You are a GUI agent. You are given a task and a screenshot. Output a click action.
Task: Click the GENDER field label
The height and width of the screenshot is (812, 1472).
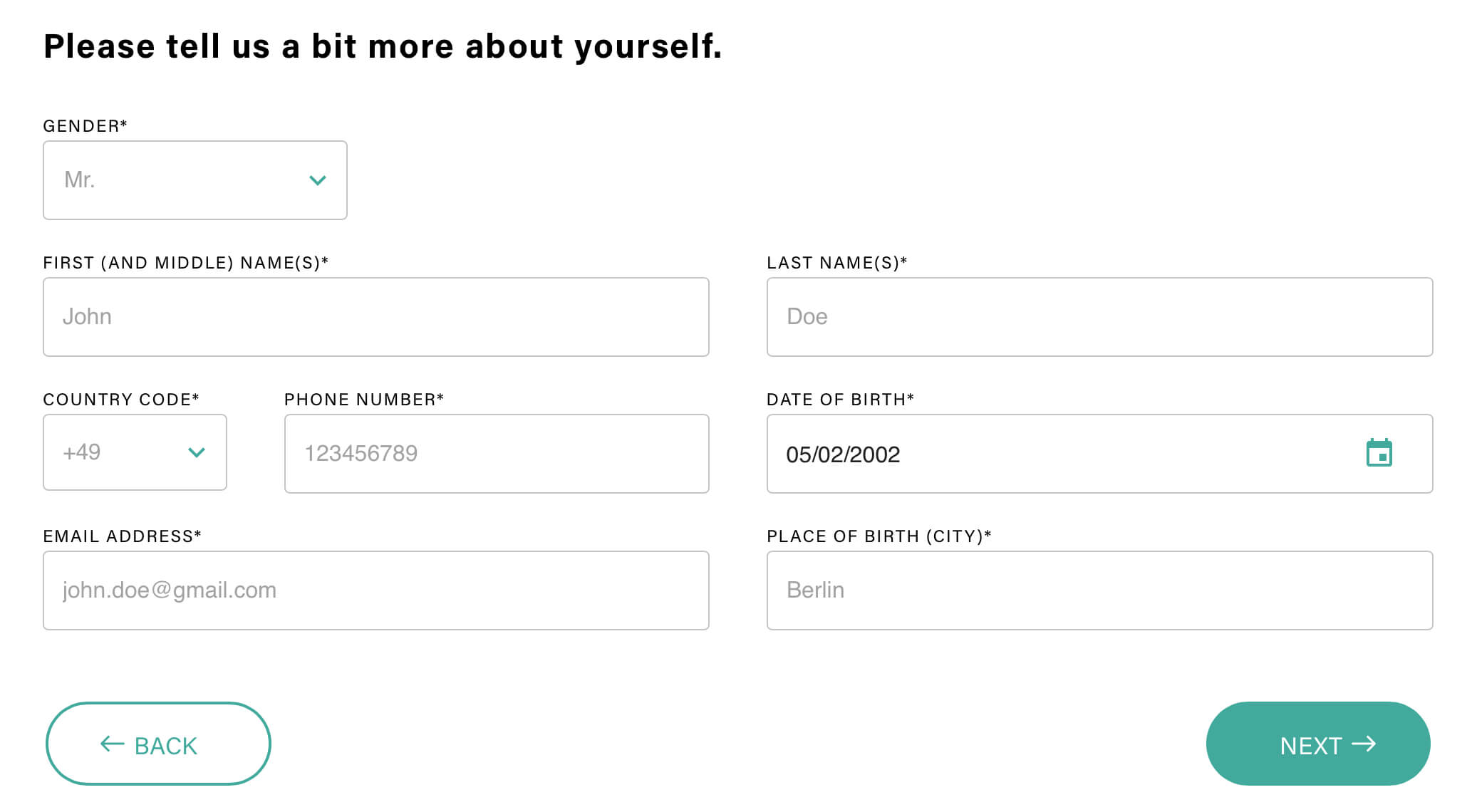pyautogui.click(x=85, y=126)
